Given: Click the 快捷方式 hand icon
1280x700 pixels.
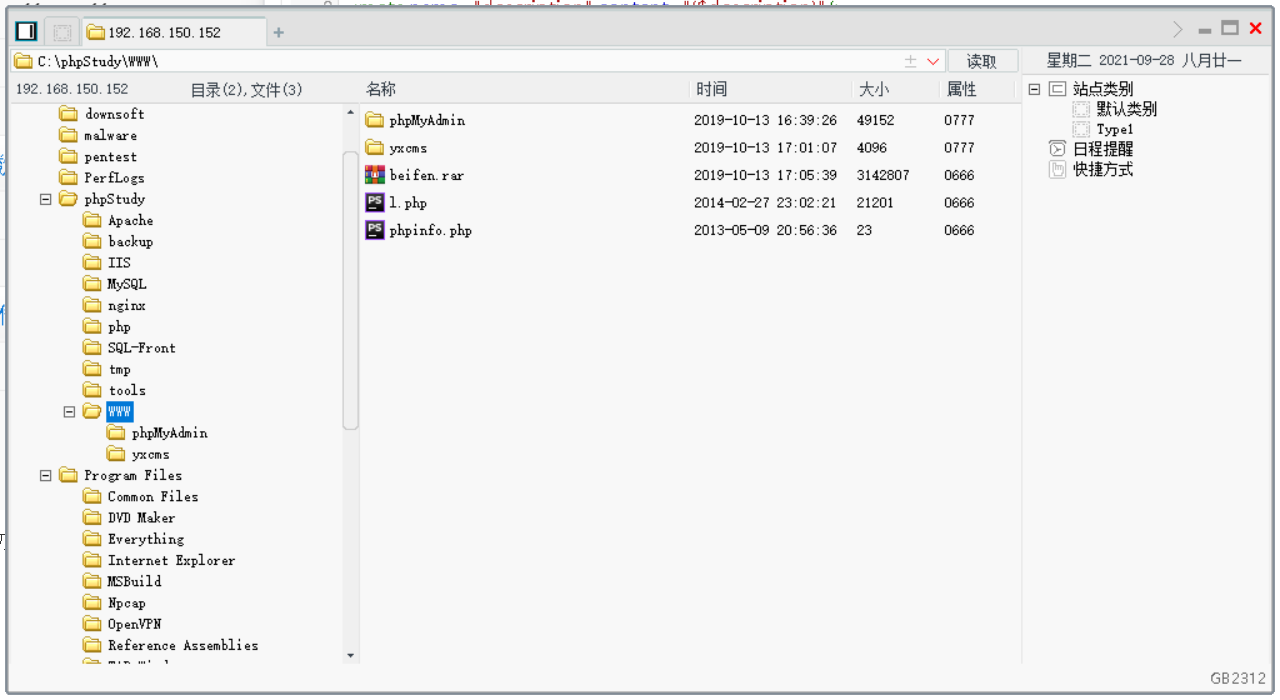Looking at the screenshot, I should pyautogui.click(x=1057, y=169).
